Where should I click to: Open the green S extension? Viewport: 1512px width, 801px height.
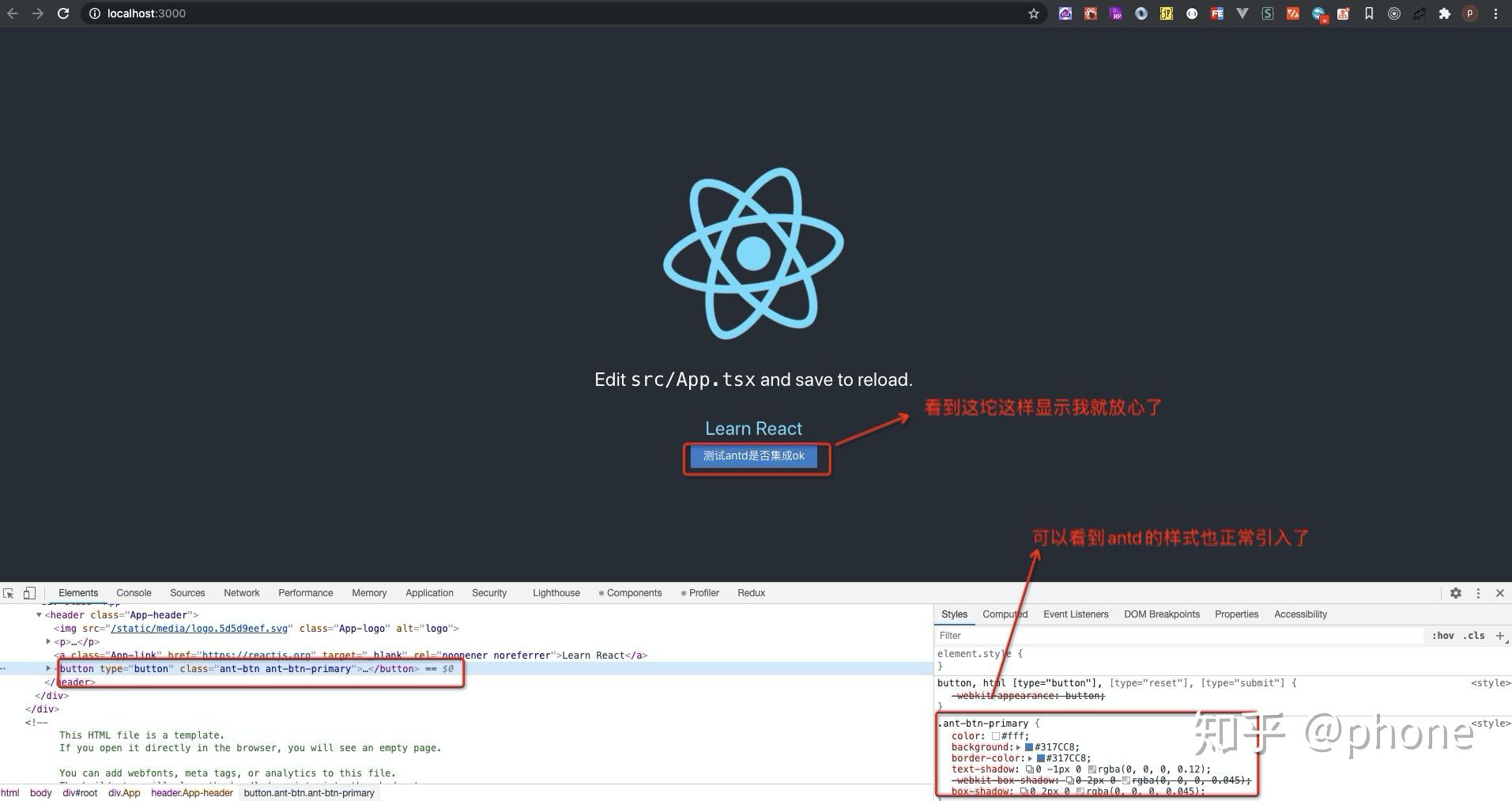pyautogui.click(x=1268, y=13)
